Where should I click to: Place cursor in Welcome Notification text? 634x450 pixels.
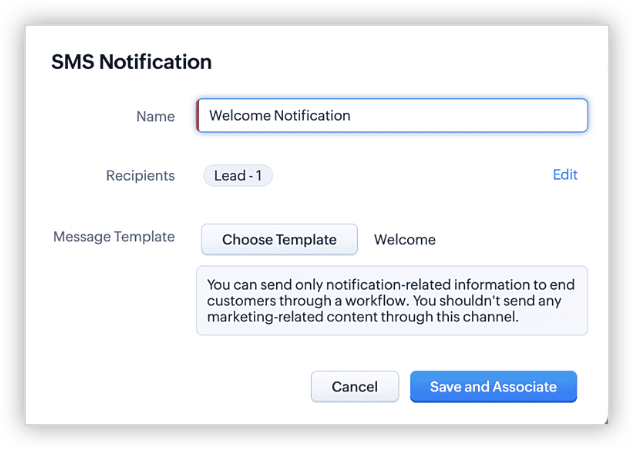coord(279,116)
